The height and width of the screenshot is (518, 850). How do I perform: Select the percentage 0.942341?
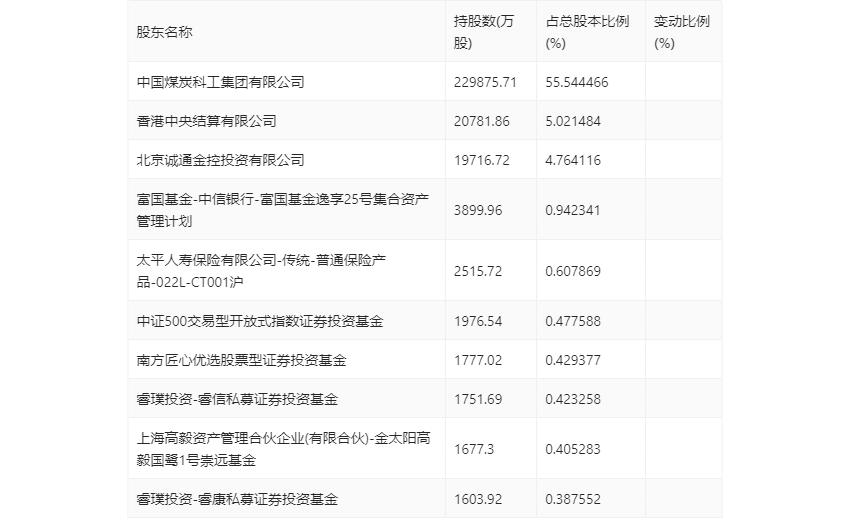573,210
